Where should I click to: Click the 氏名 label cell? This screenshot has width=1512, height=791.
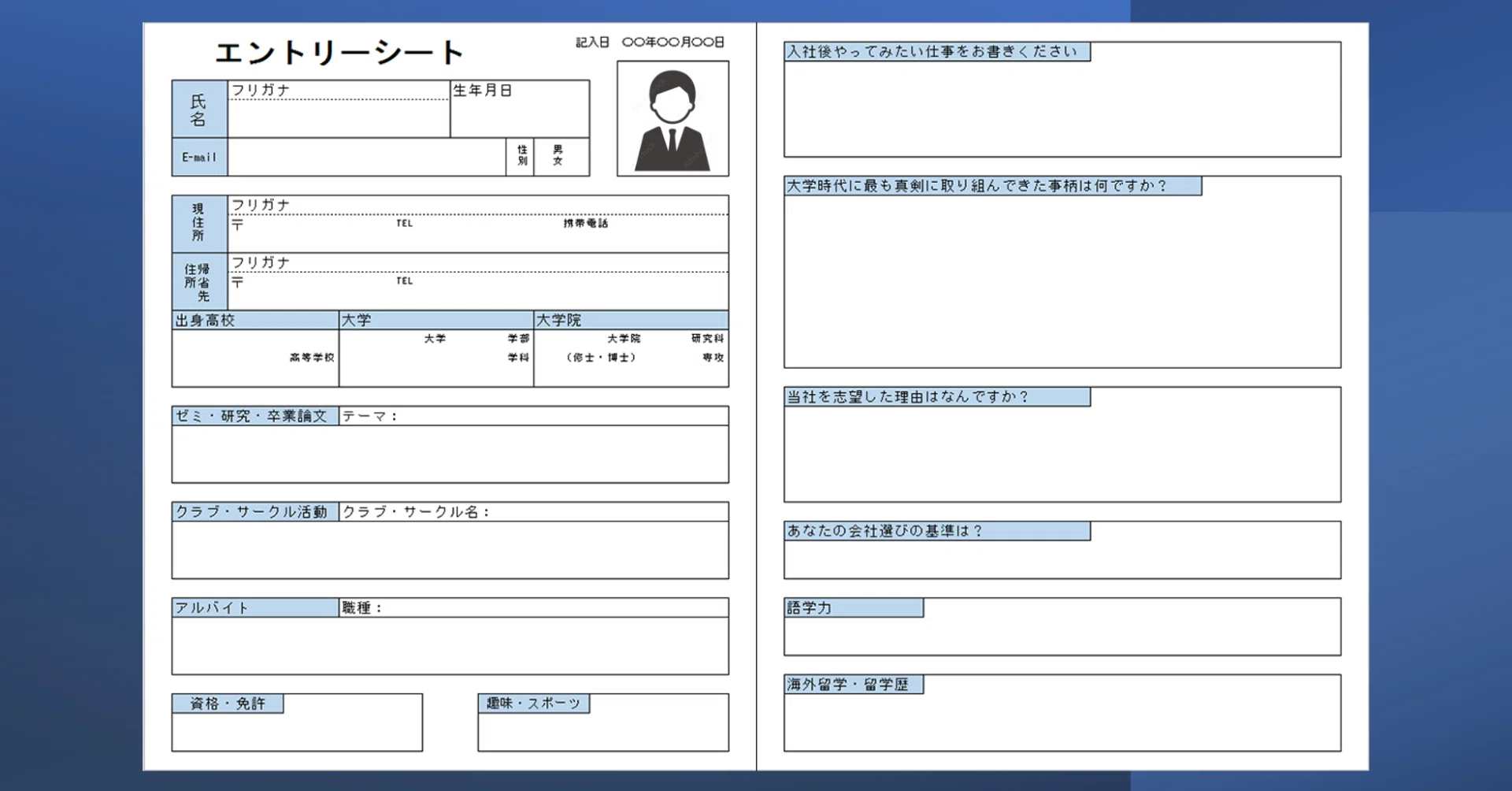(x=199, y=110)
